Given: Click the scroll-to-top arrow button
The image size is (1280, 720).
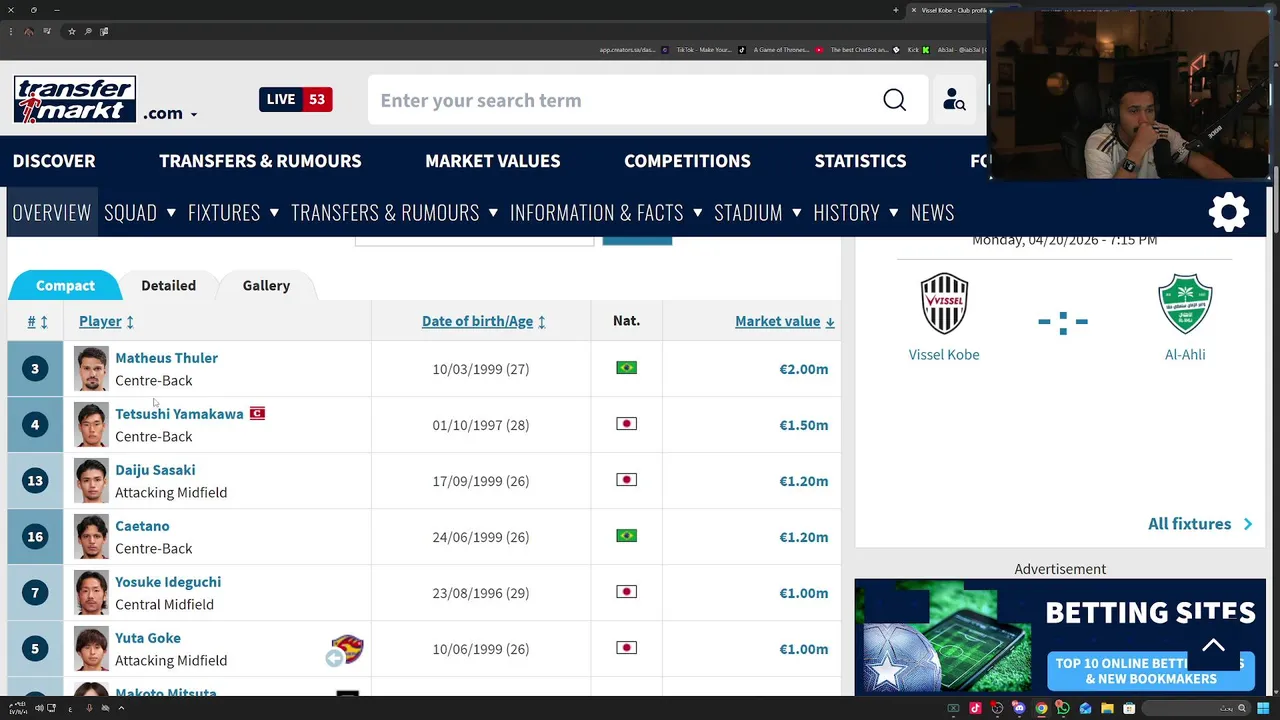Looking at the screenshot, I should (1213, 646).
